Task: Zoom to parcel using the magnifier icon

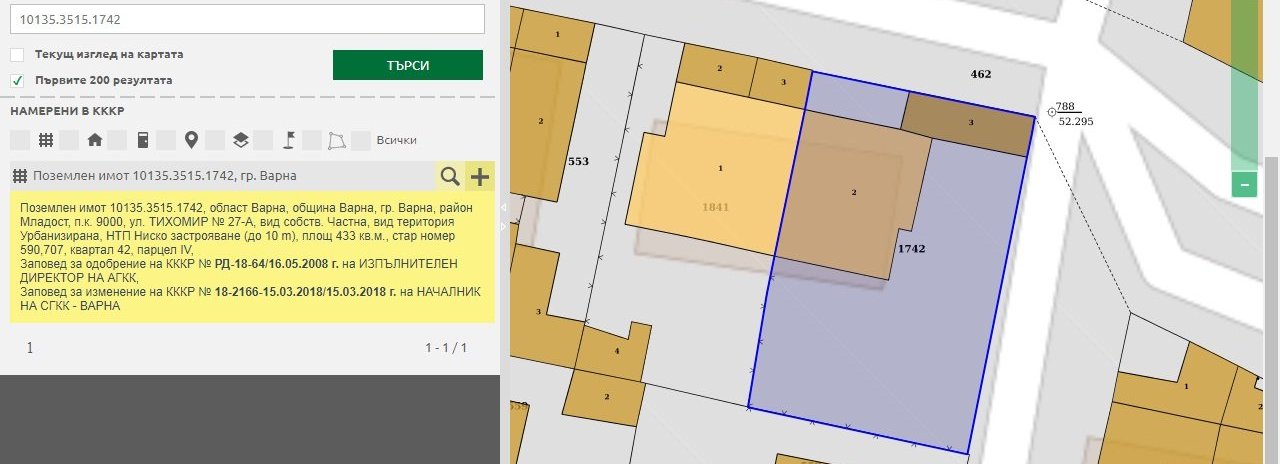Action: coord(450,177)
